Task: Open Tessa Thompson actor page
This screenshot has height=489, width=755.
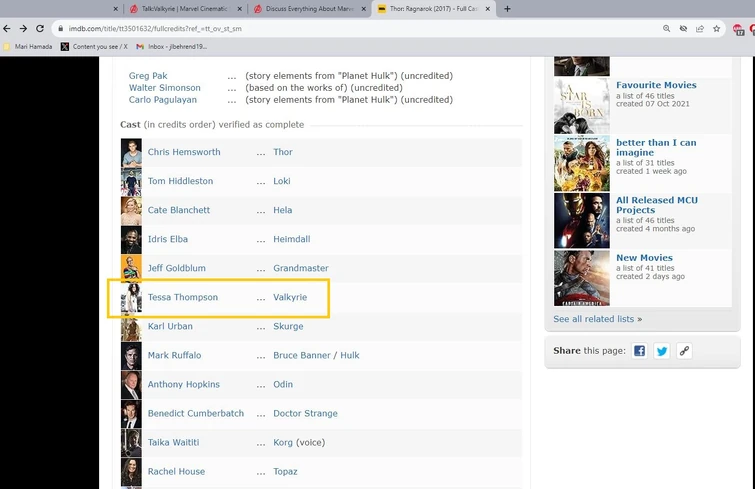Action: (x=182, y=297)
